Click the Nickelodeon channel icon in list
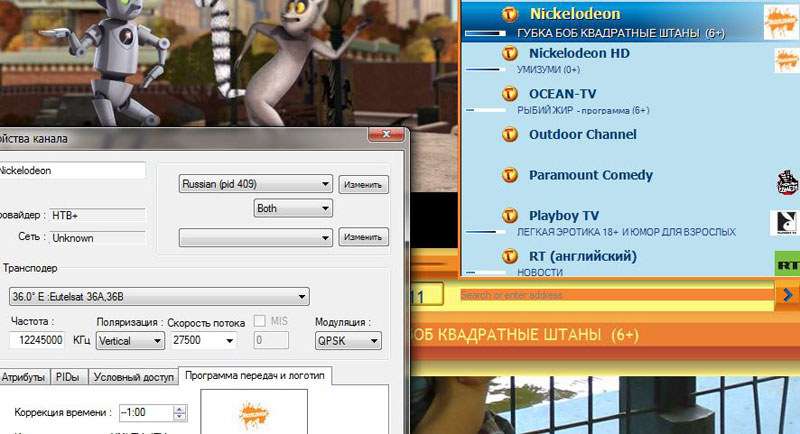The image size is (800, 434). click(x=510, y=15)
